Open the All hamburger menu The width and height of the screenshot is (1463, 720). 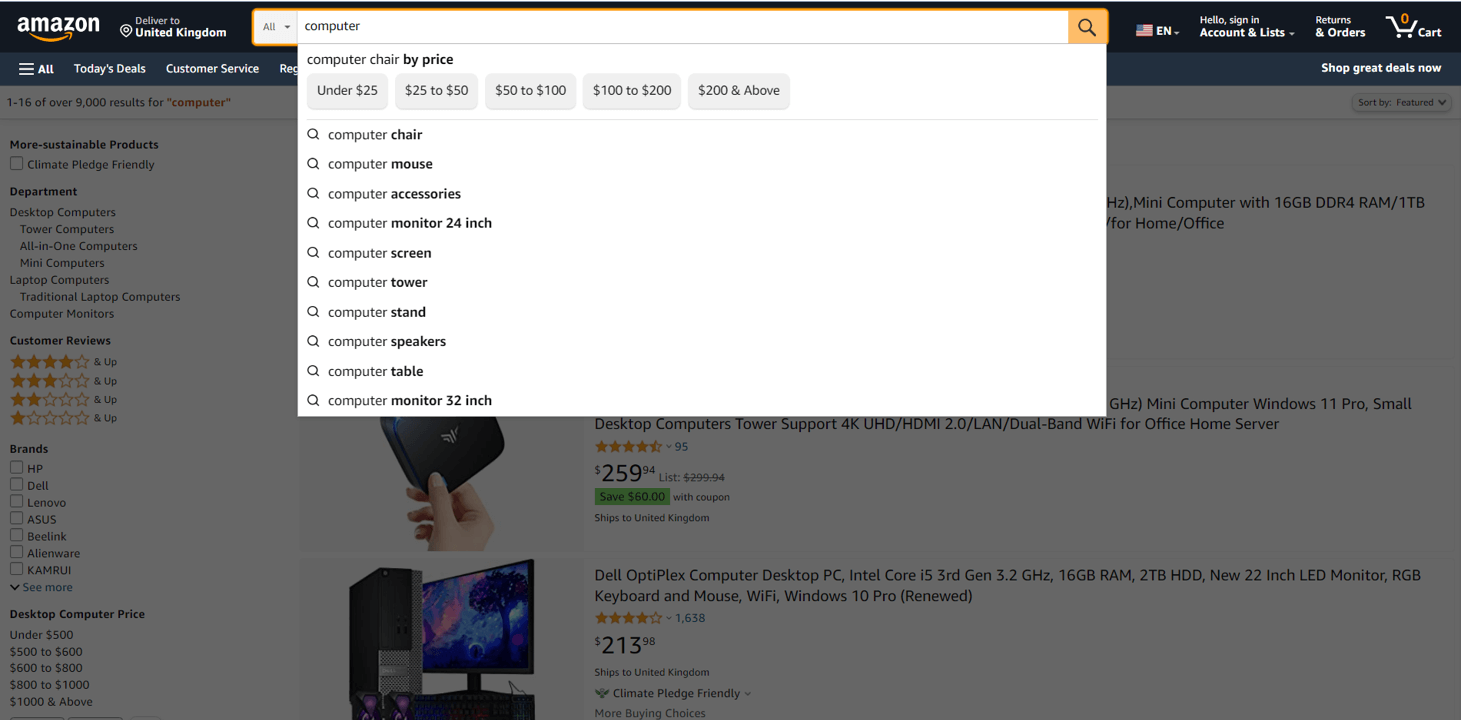(36, 69)
